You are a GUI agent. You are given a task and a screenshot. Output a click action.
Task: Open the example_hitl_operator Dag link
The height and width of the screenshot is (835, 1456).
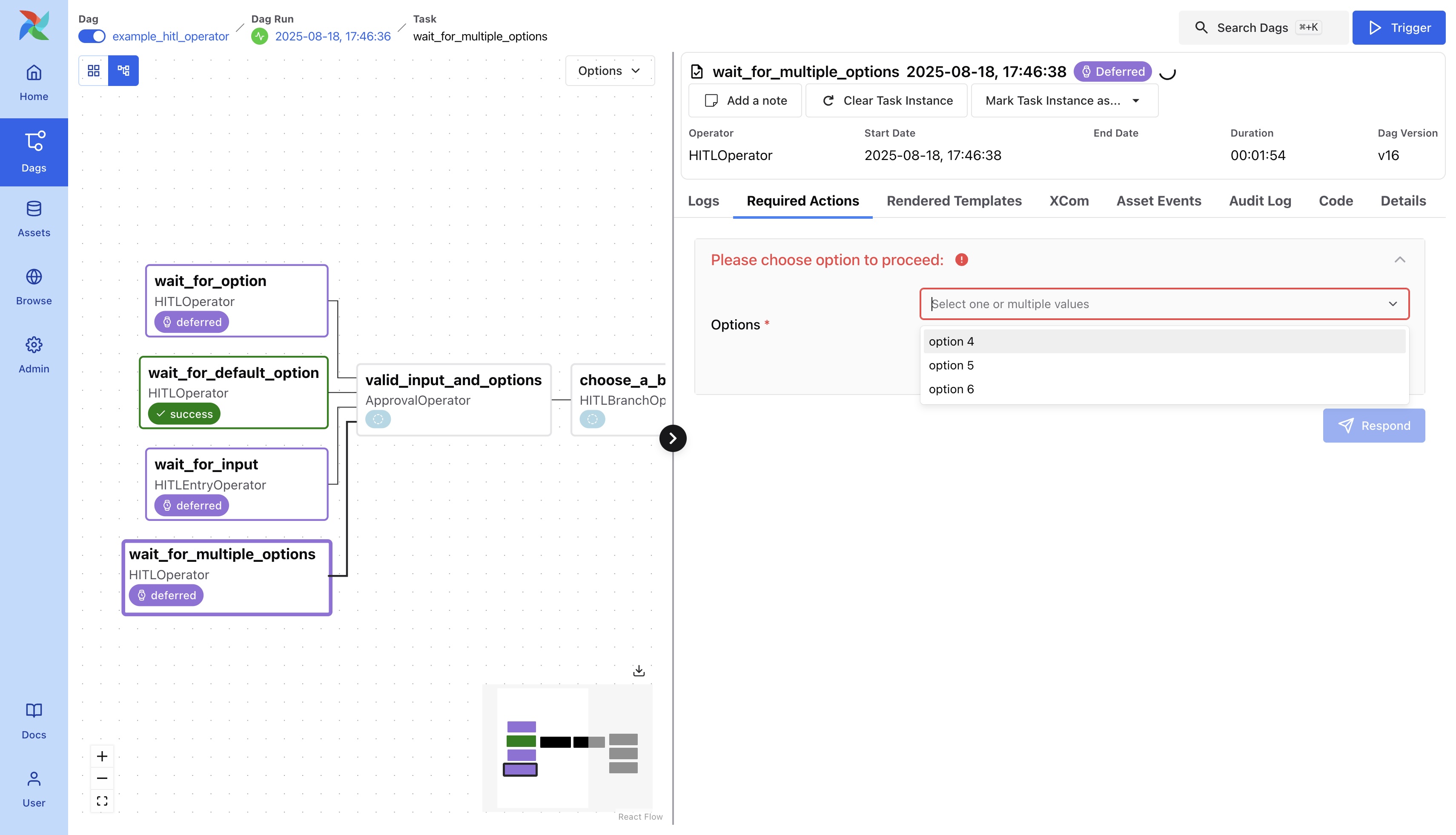[170, 36]
